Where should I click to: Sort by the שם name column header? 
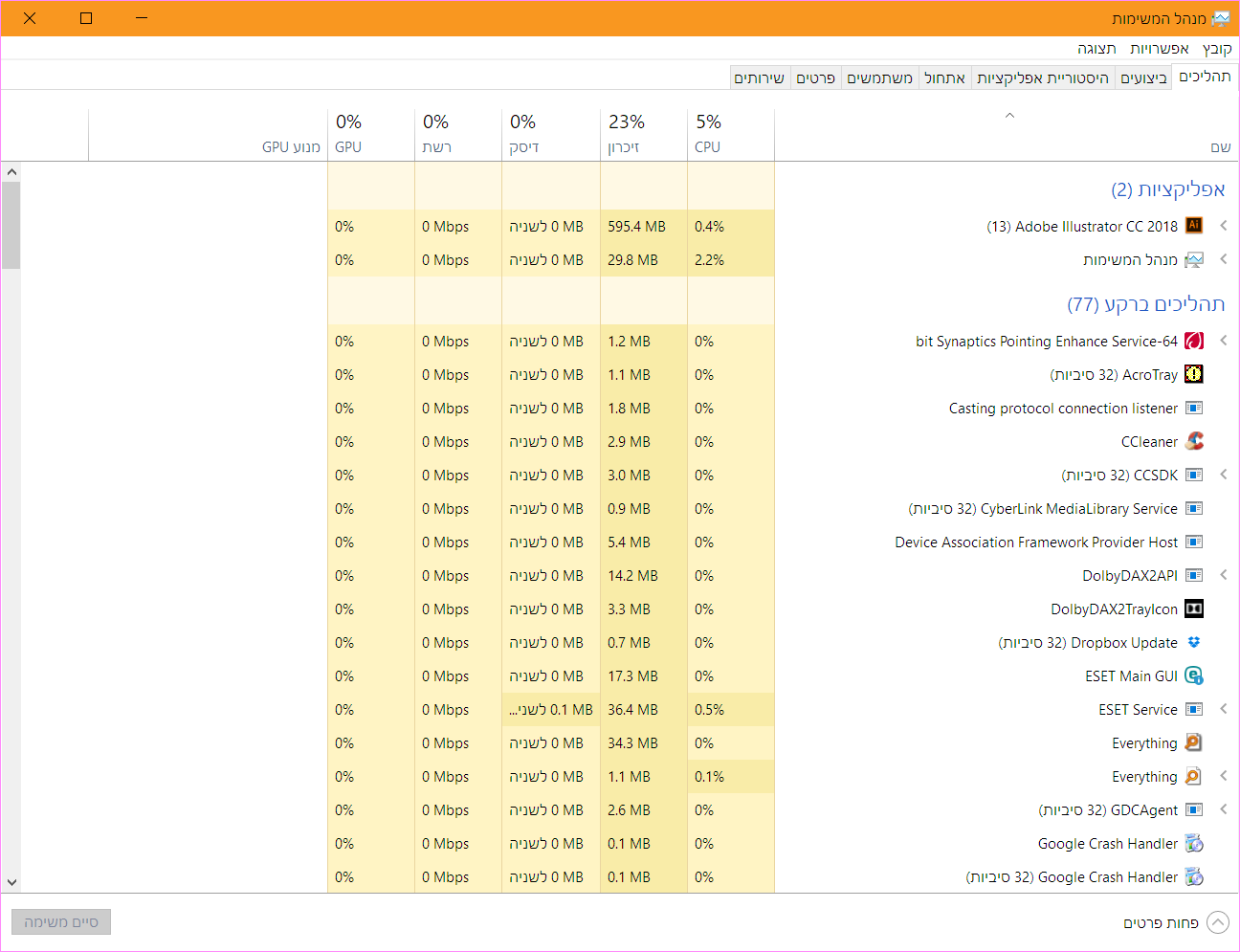(1006, 134)
